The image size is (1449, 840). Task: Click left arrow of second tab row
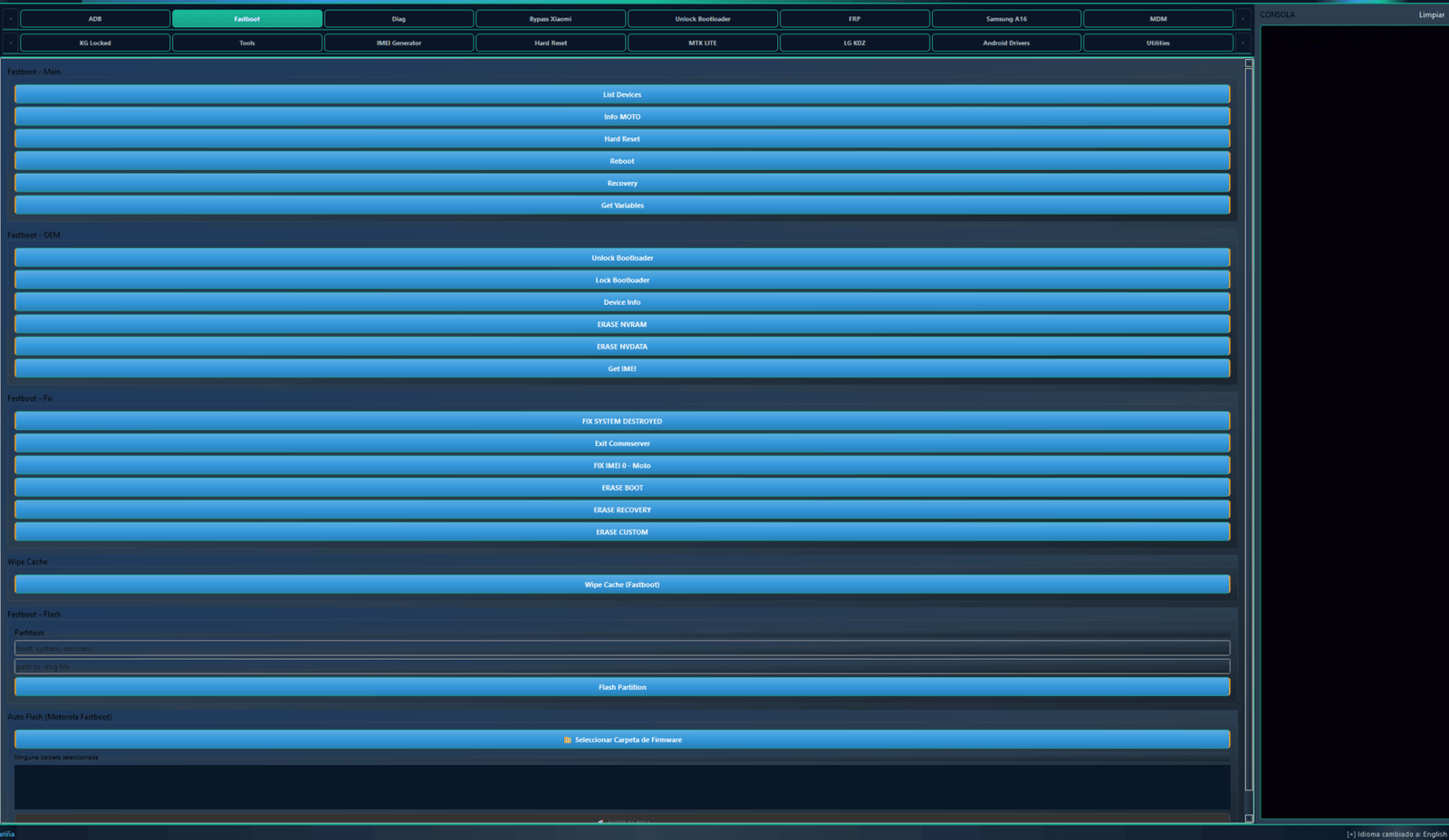11,43
